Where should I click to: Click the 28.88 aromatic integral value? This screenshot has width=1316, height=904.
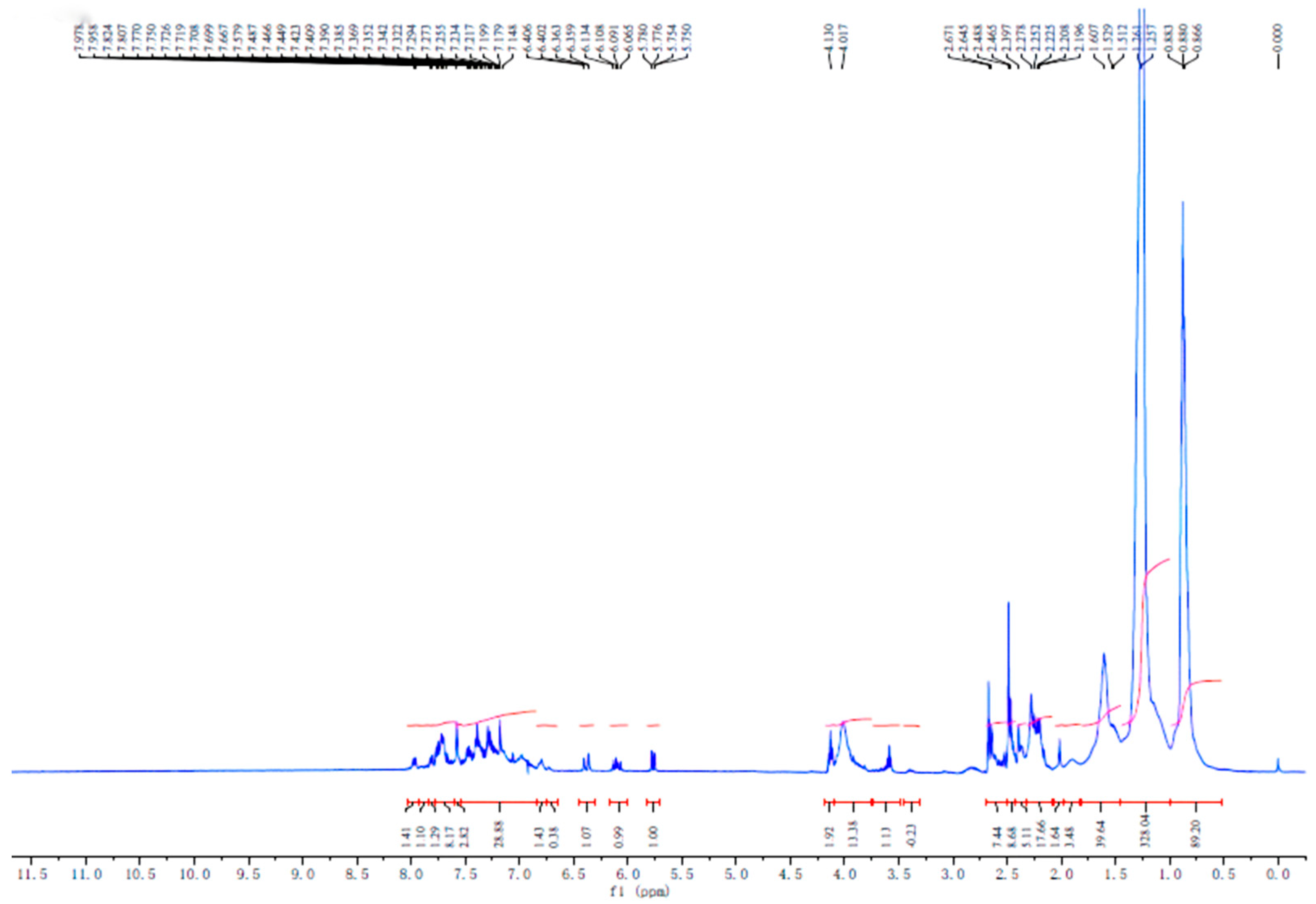click(x=499, y=835)
